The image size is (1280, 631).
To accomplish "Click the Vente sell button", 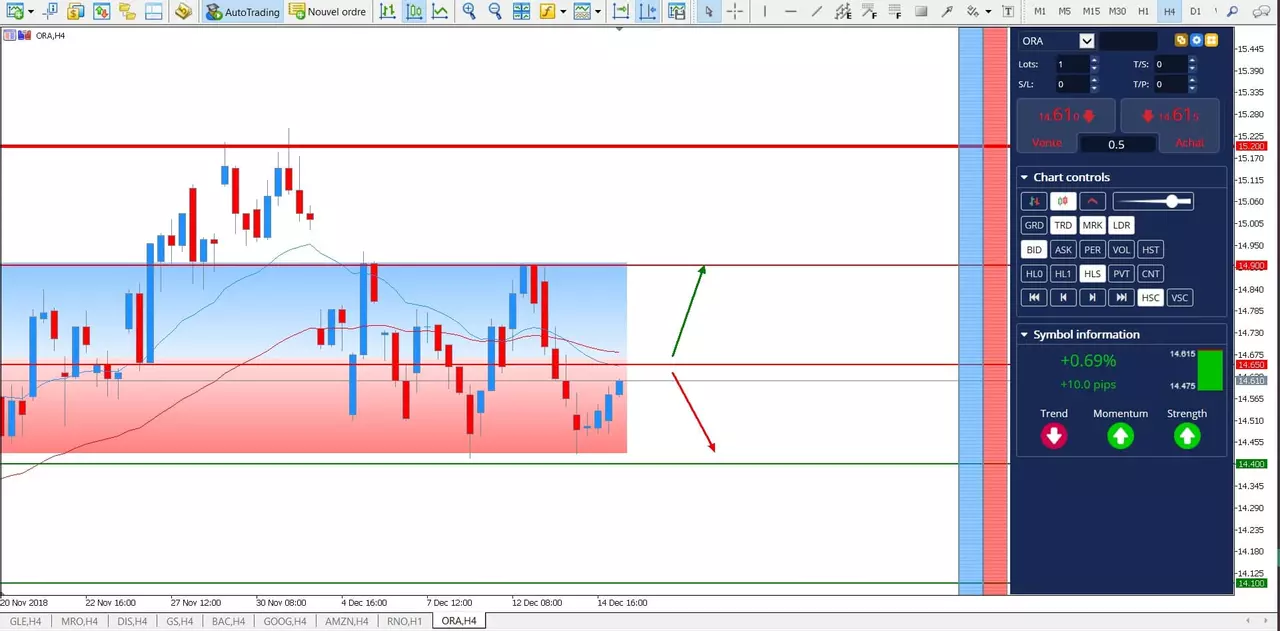I will click(x=1047, y=143).
